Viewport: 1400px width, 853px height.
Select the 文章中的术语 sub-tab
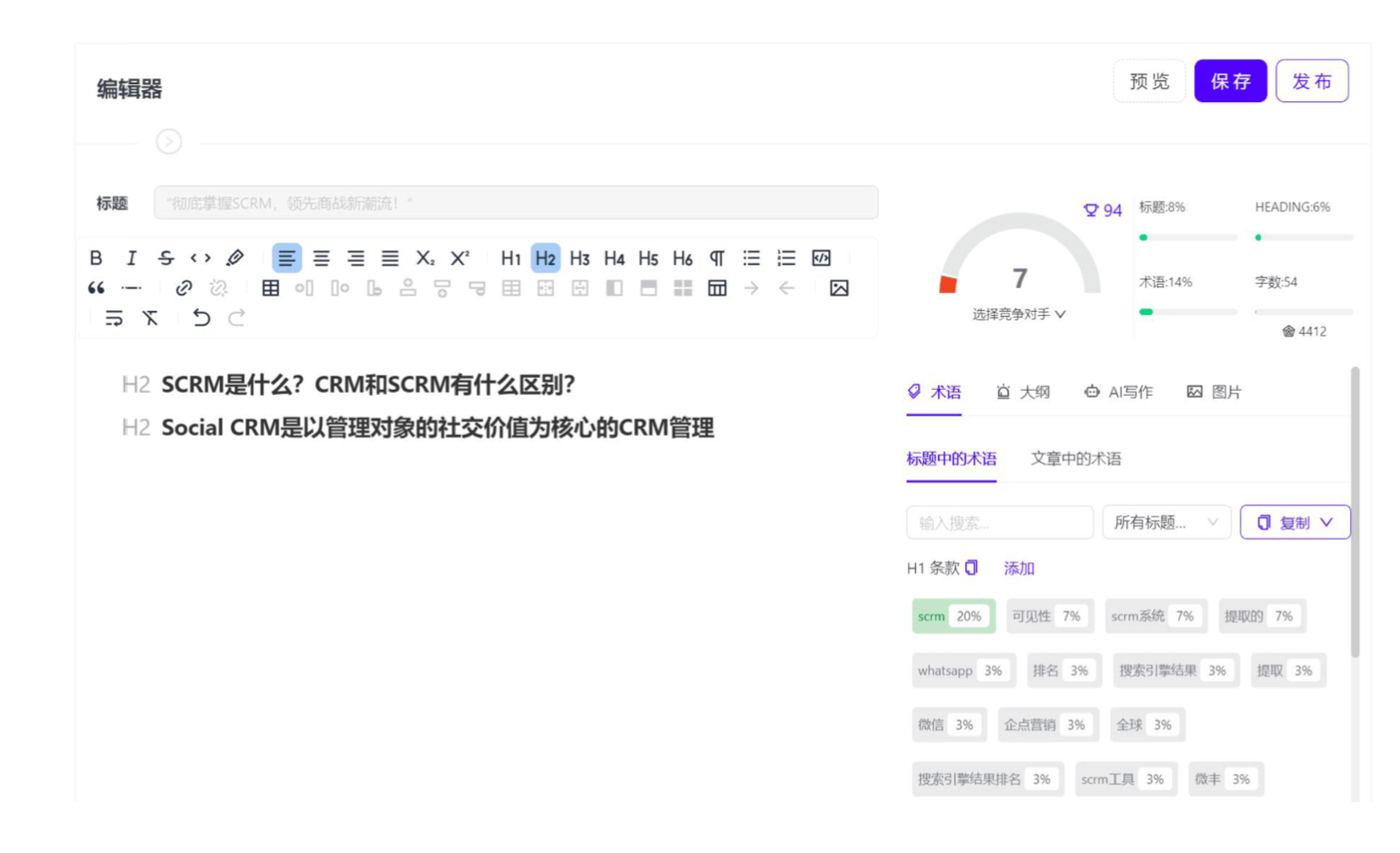pos(1075,459)
